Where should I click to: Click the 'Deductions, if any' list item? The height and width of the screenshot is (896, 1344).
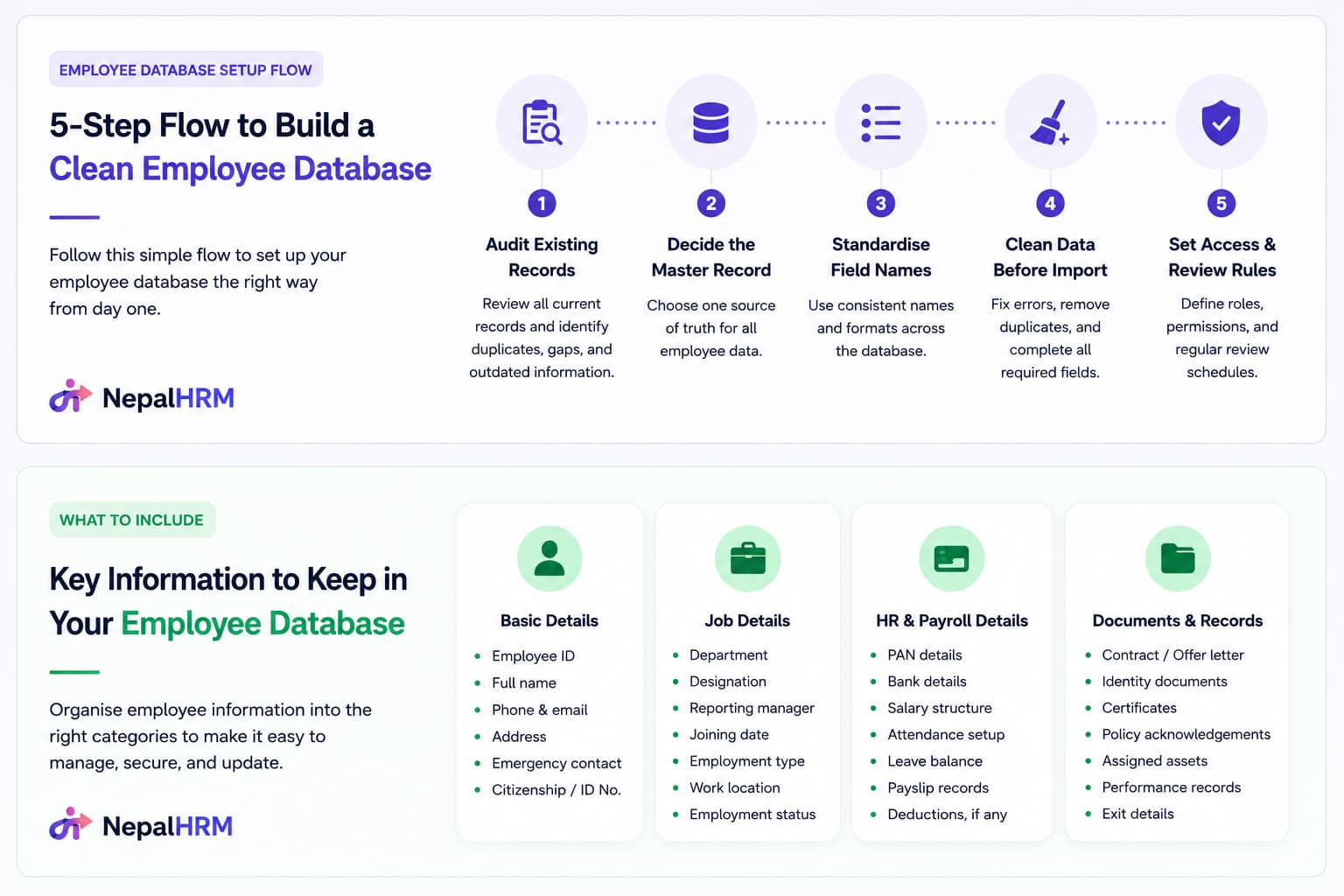point(947,814)
